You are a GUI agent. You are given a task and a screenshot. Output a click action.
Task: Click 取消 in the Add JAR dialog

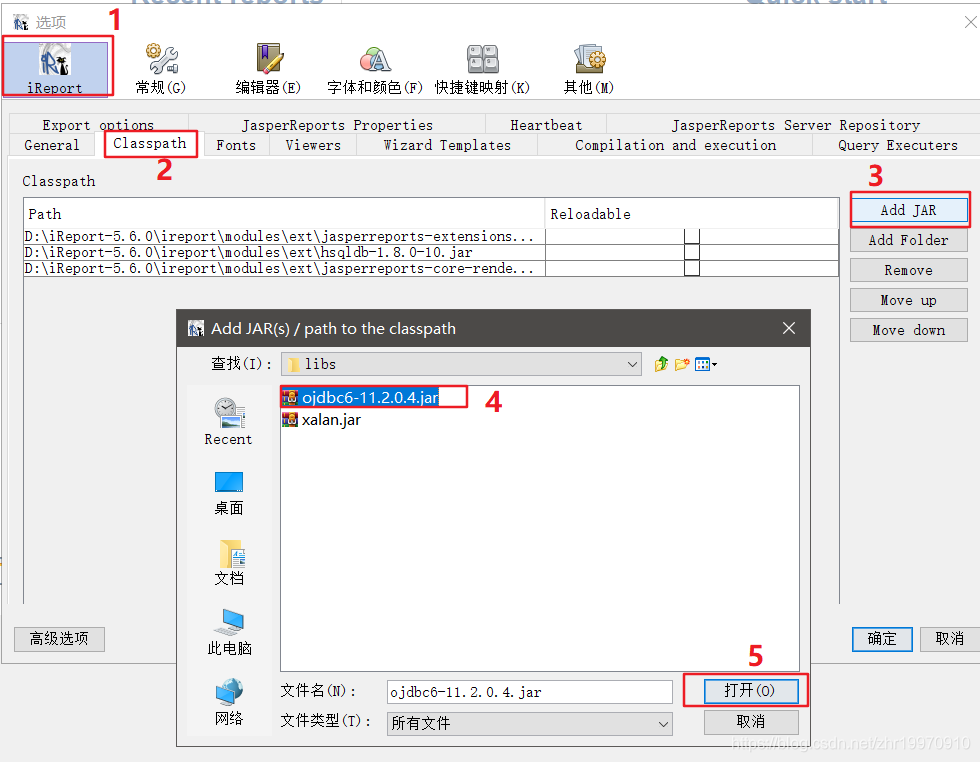(751, 722)
